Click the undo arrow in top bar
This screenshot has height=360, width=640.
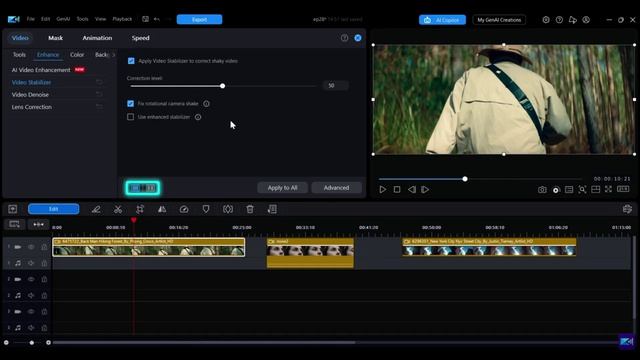(157, 19)
